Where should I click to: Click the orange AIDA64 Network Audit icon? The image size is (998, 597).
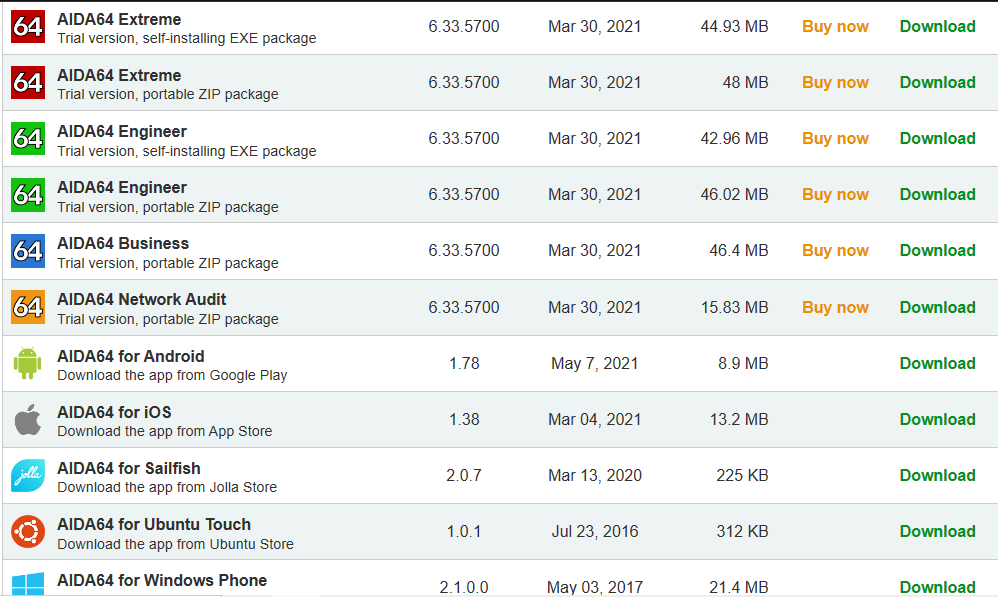coord(28,307)
